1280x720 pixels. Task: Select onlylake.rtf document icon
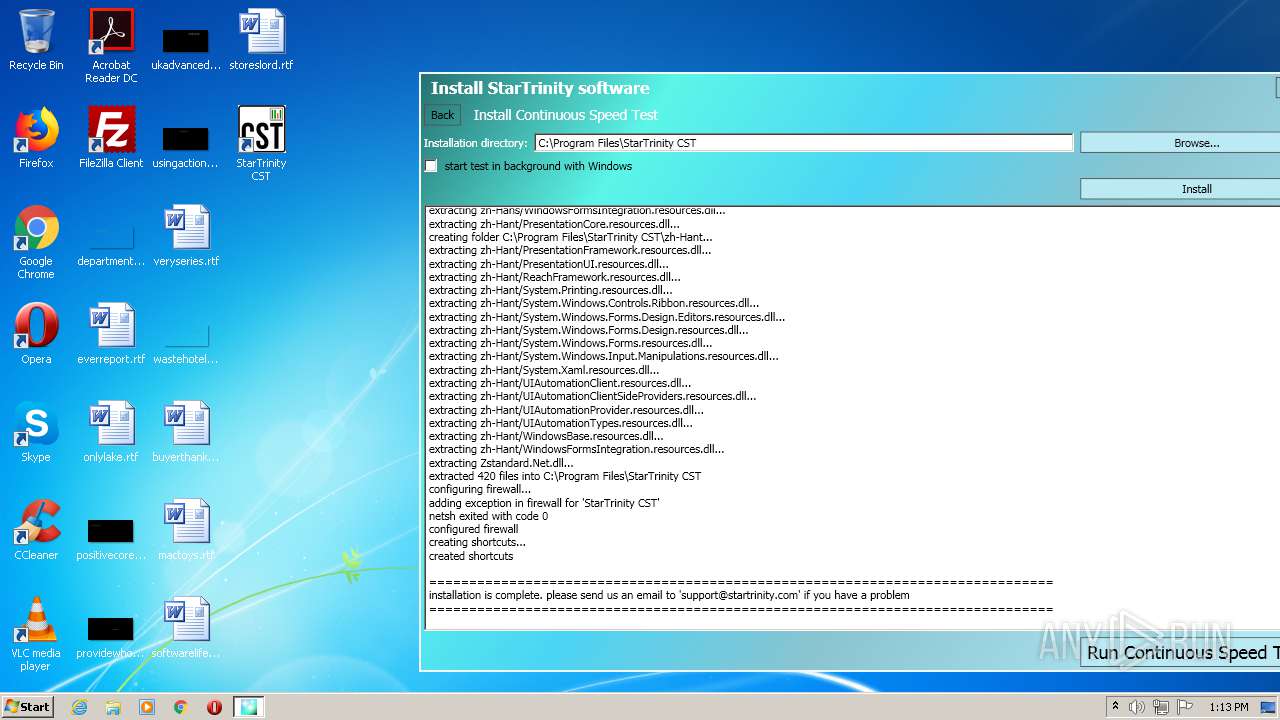coord(111,432)
